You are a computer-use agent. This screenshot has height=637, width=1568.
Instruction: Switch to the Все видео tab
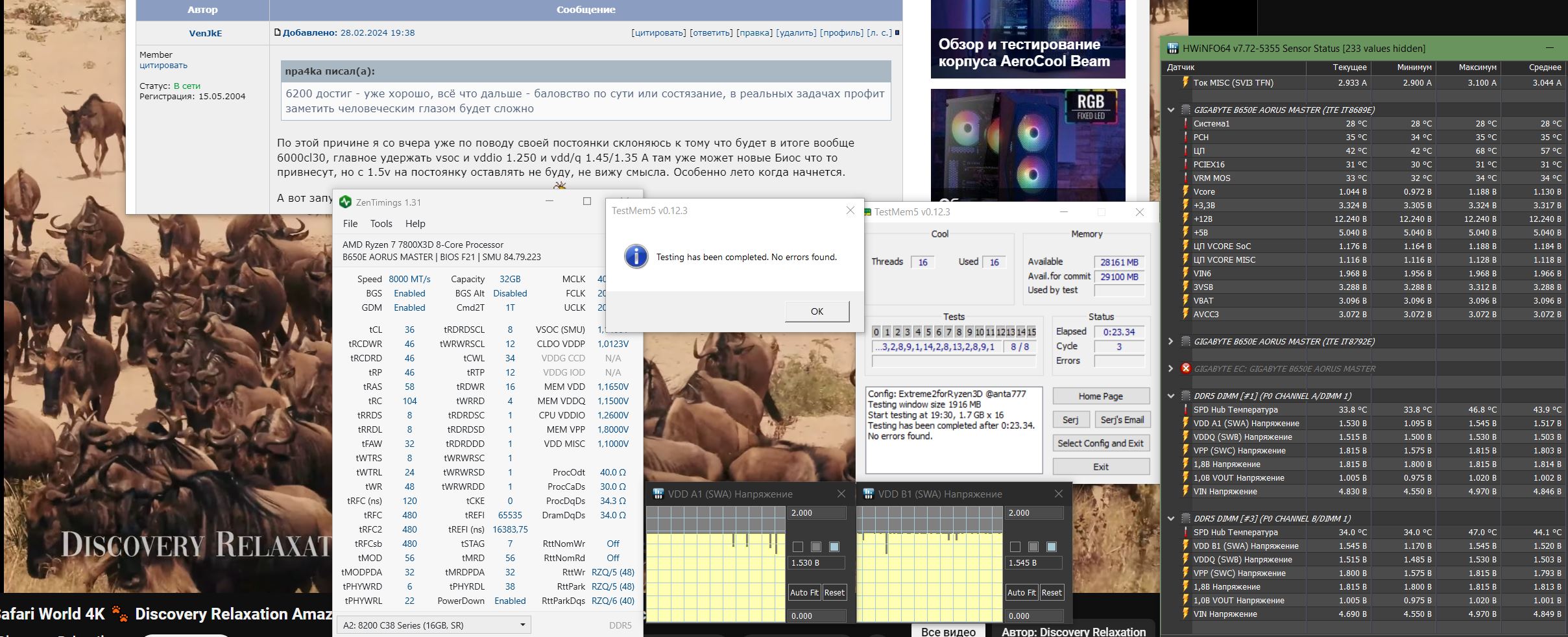(948, 631)
